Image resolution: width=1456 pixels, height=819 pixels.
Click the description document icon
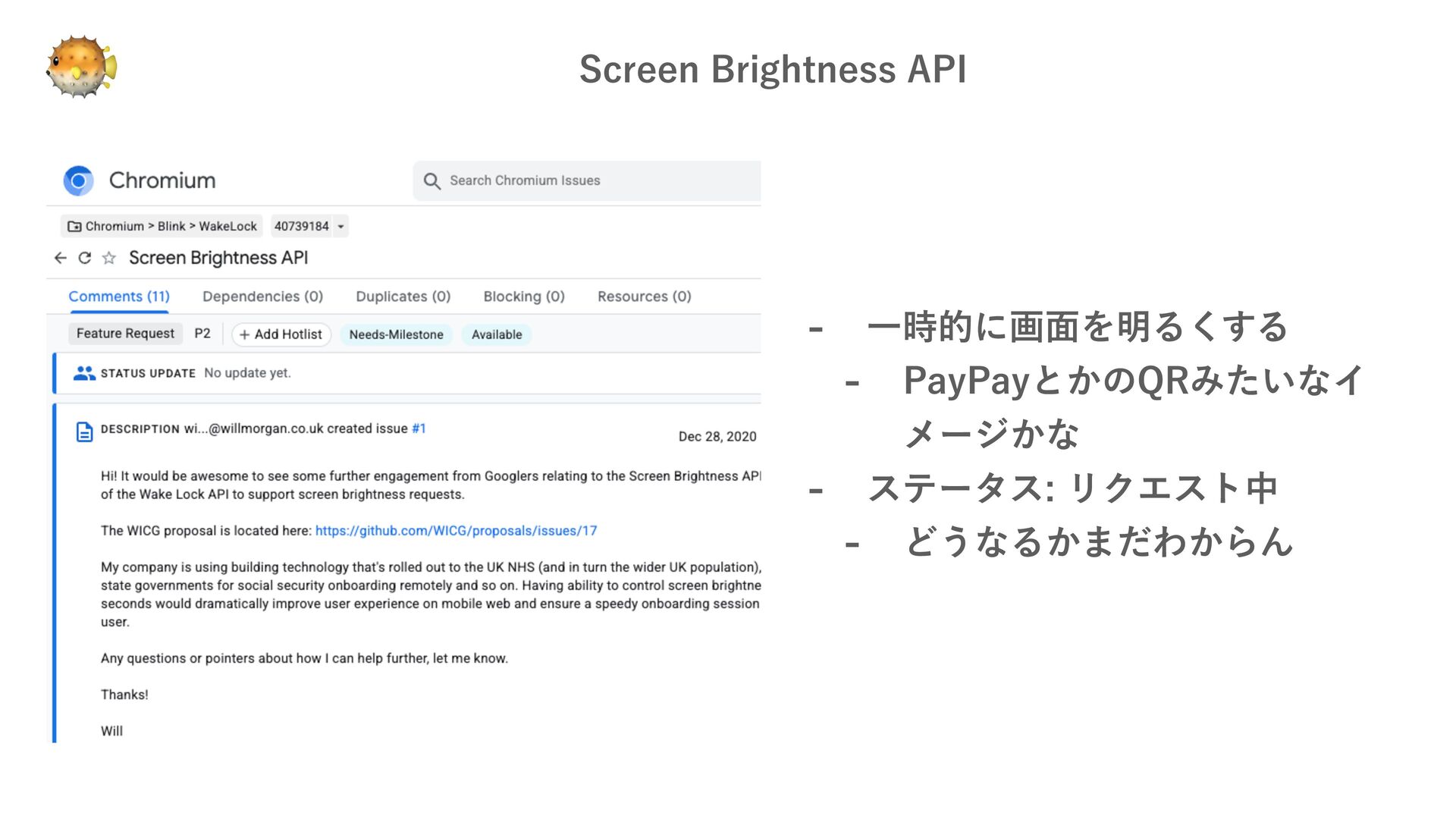85,431
